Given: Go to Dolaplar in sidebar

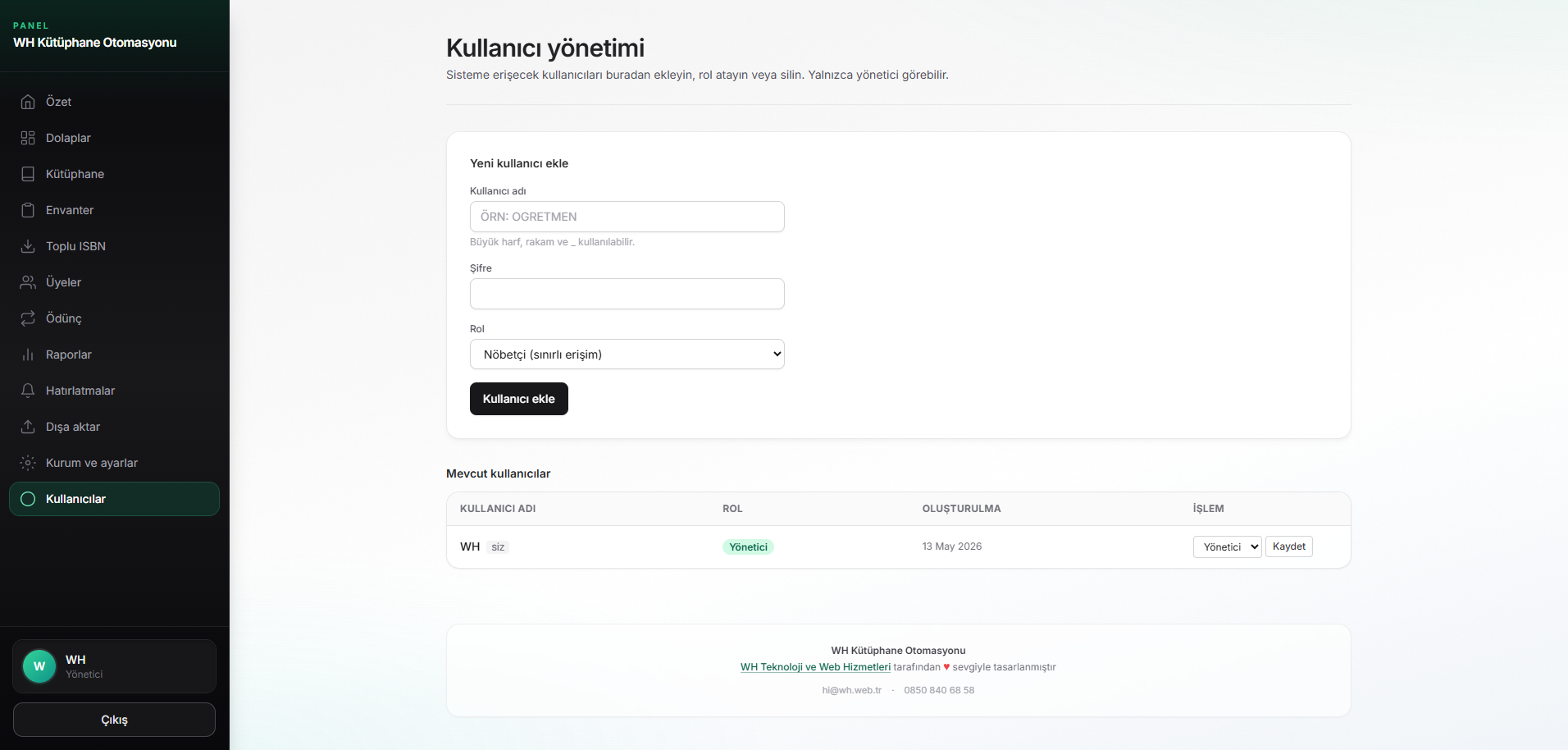Looking at the screenshot, I should [x=114, y=138].
